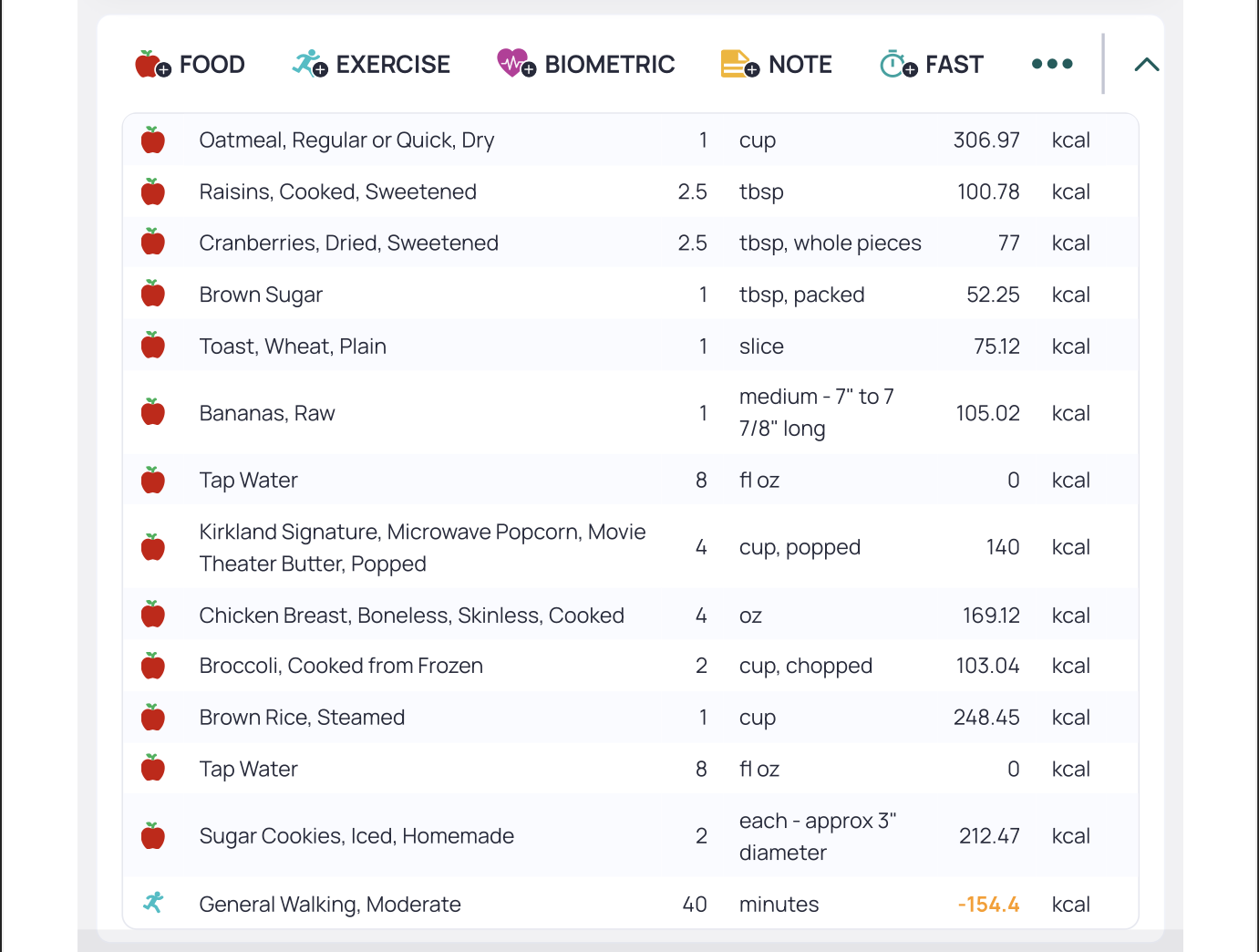The width and height of the screenshot is (1259, 952).
Task: Click the apple icon beside Oatmeal entry
Action: point(153,140)
